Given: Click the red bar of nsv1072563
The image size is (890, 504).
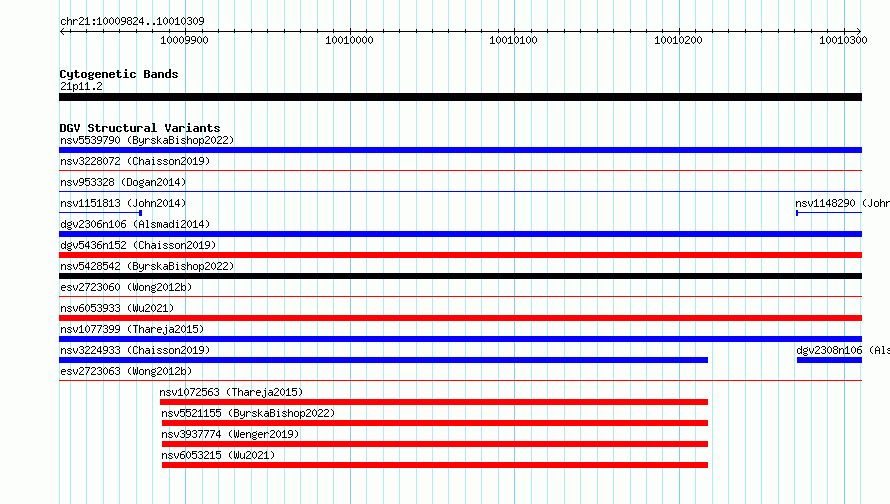Looking at the screenshot, I should click(434, 402).
